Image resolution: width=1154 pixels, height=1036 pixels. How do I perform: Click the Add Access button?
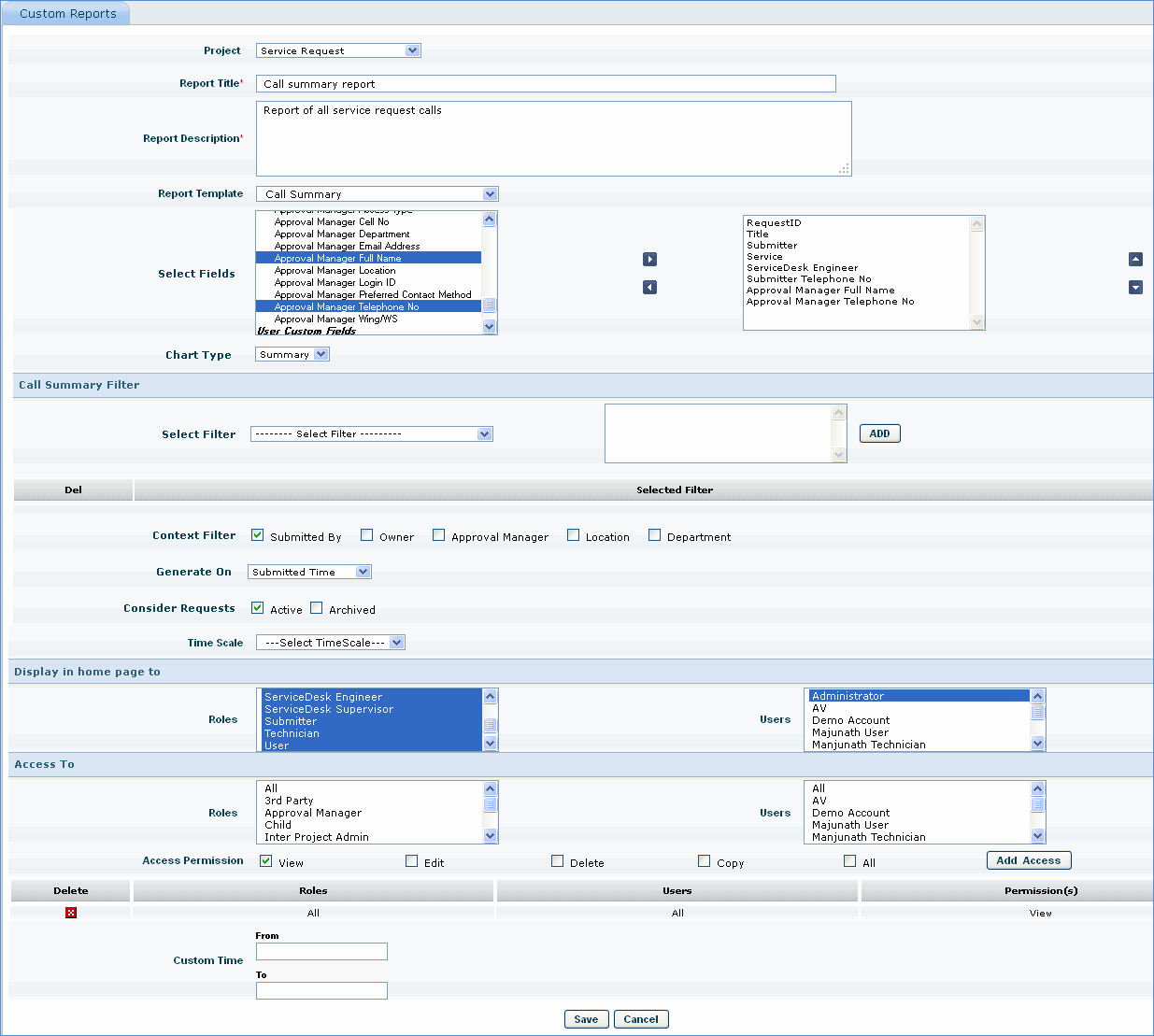(1029, 860)
